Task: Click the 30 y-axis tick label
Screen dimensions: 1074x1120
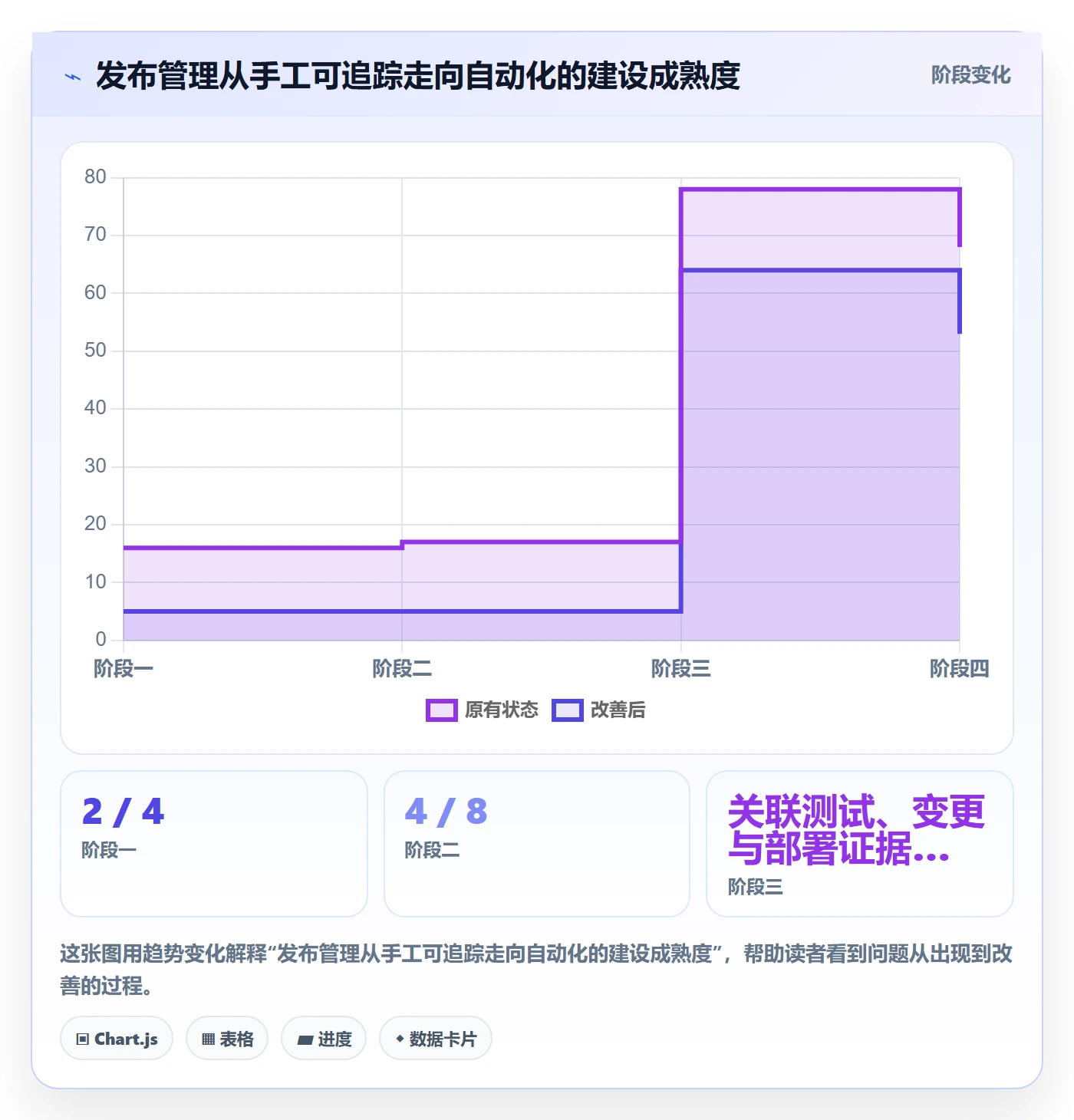Action: coord(96,466)
